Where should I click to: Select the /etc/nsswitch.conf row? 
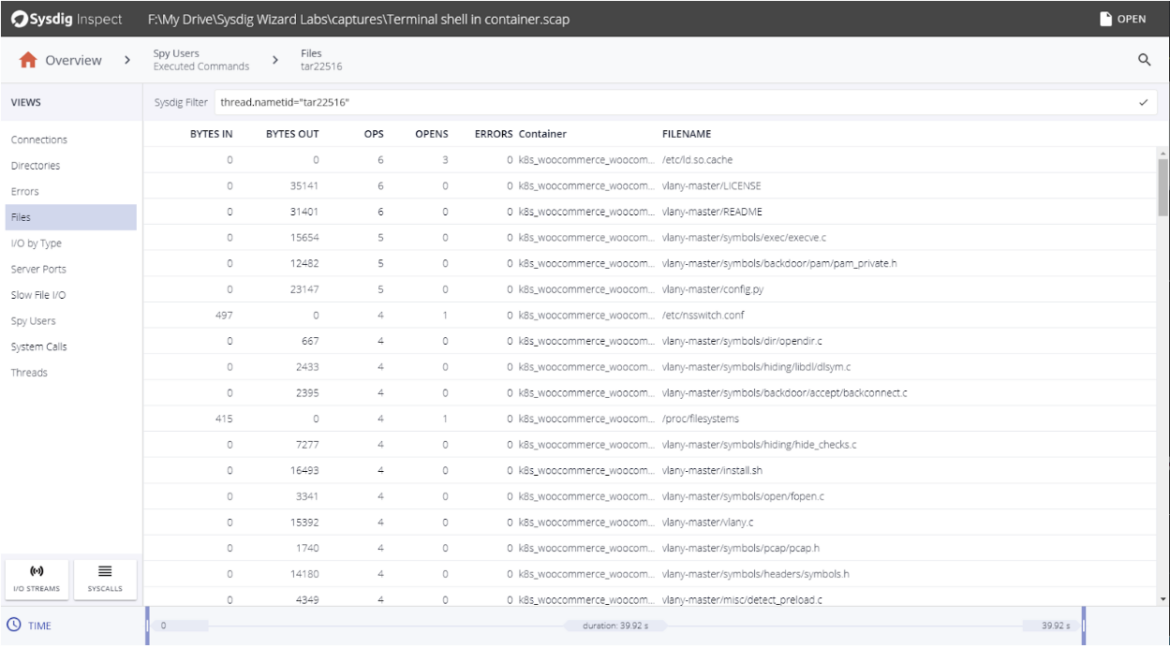click(649, 315)
